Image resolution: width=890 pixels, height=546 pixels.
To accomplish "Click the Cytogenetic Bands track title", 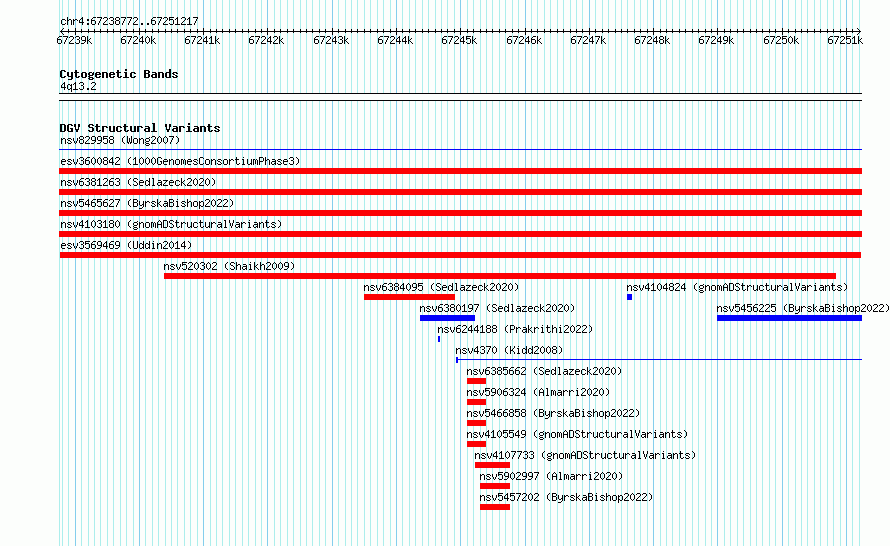I will (x=119, y=74).
